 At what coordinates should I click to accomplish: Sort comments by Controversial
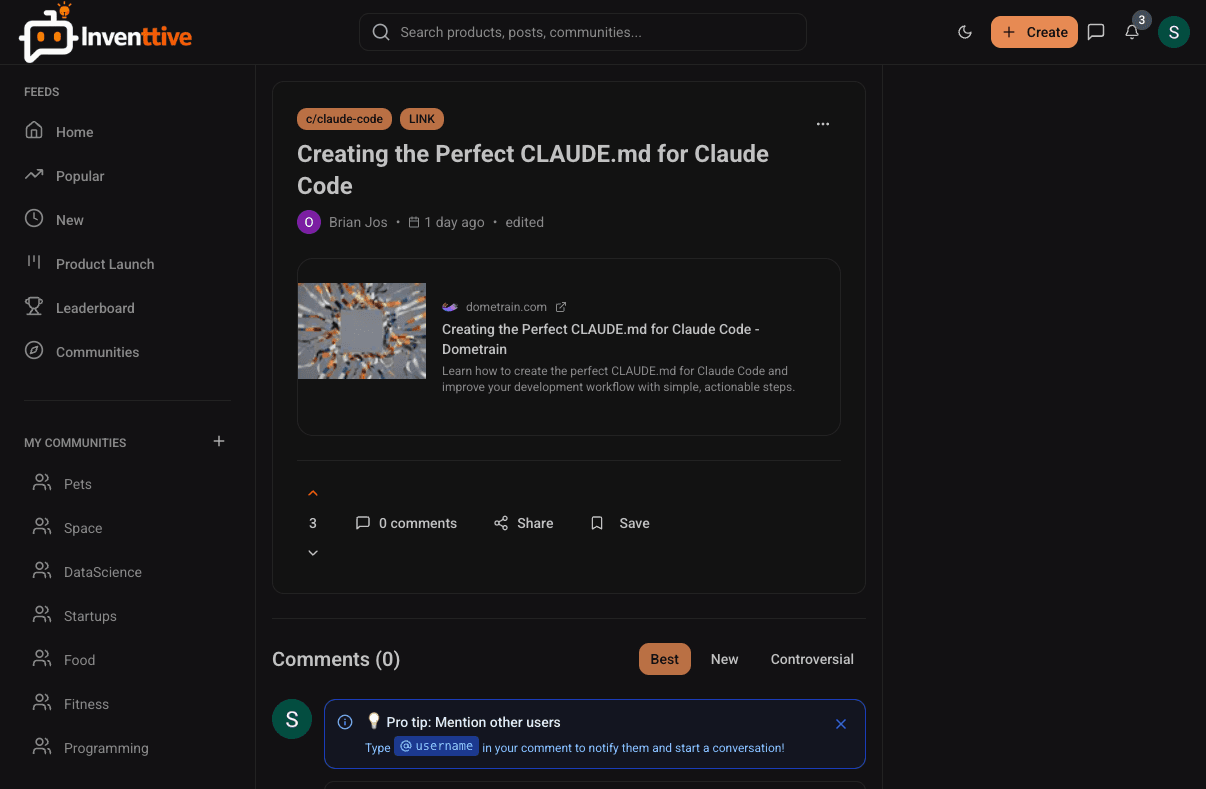pyautogui.click(x=812, y=659)
